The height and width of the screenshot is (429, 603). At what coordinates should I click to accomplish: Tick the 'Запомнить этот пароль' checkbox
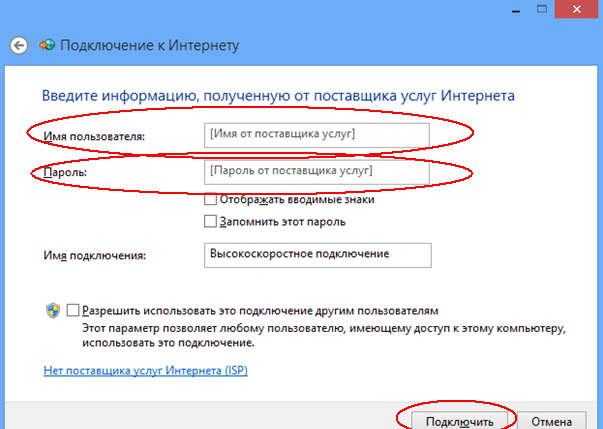click(x=210, y=221)
